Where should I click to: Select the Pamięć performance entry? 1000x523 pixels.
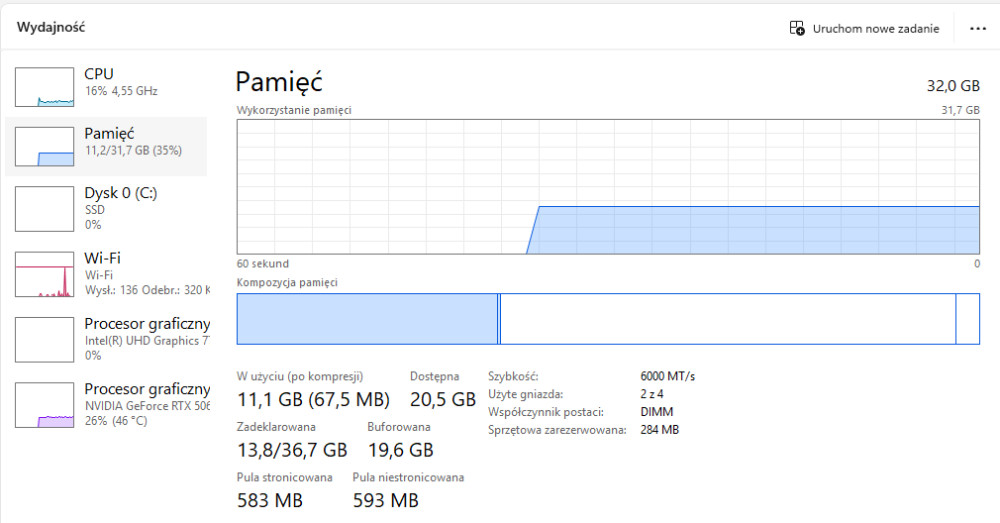coord(110,133)
